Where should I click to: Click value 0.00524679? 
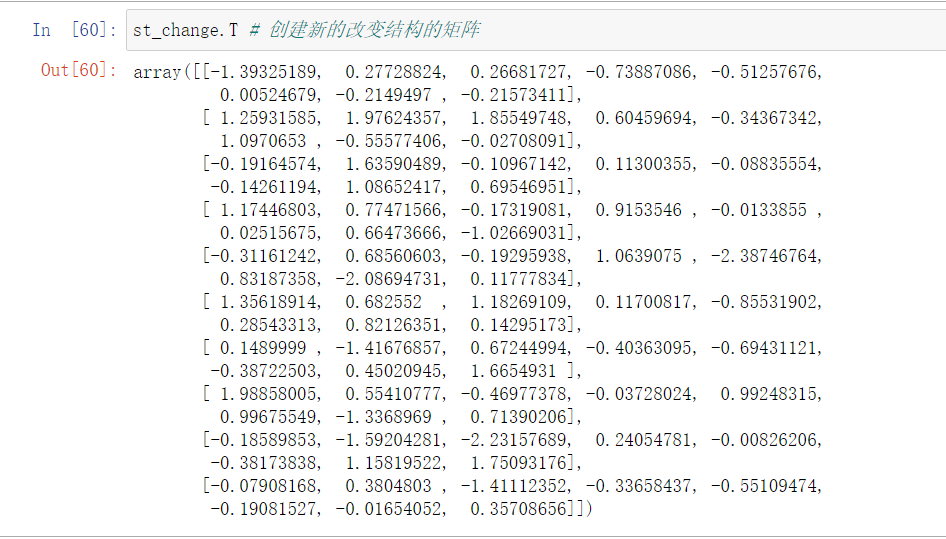[268, 95]
